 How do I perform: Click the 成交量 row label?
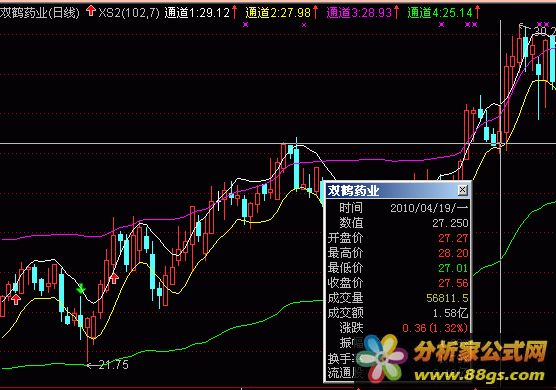click(x=345, y=298)
